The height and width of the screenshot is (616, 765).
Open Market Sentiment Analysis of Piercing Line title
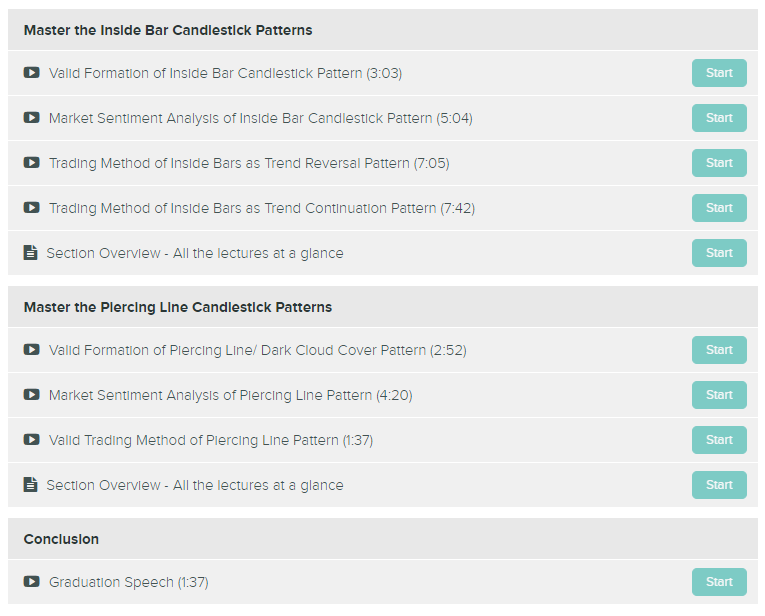click(x=231, y=395)
